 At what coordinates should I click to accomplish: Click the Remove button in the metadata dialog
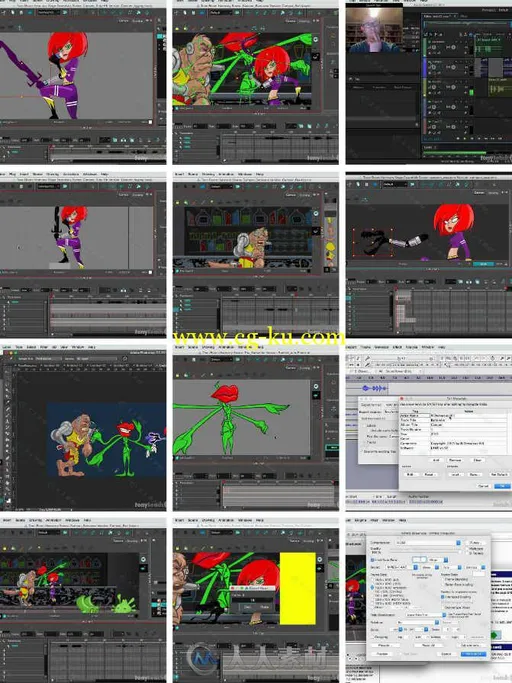(x=455, y=460)
